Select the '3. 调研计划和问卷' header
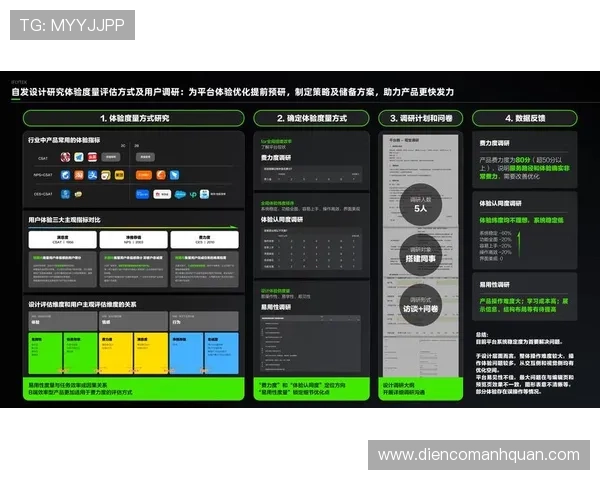 pos(420,118)
